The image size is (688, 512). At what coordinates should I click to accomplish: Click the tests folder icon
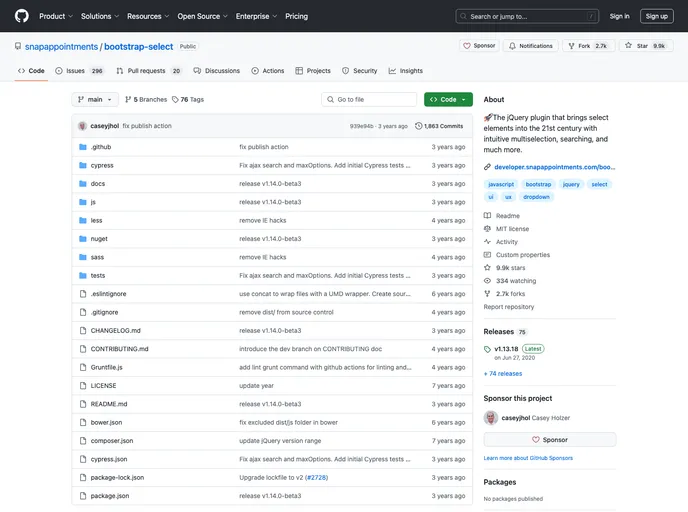(82, 276)
